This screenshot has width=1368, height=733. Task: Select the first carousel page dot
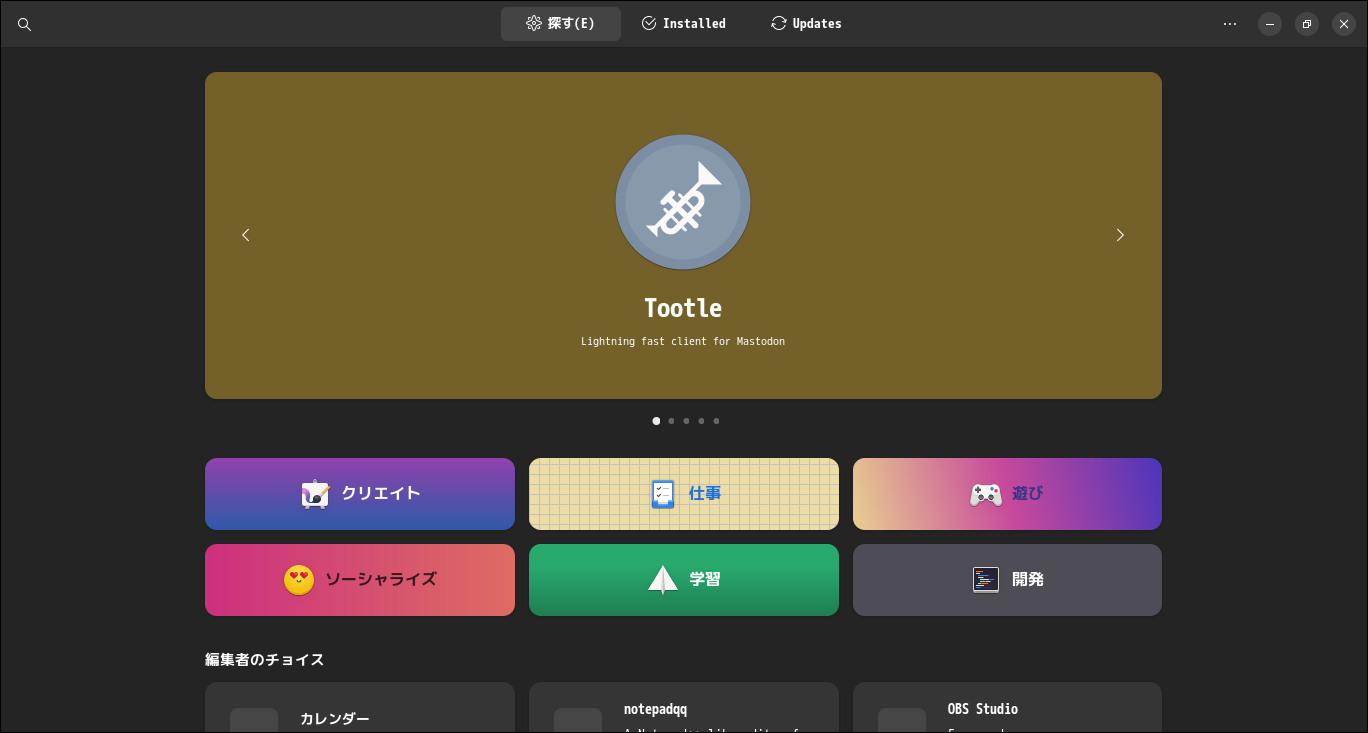(x=656, y=421)
